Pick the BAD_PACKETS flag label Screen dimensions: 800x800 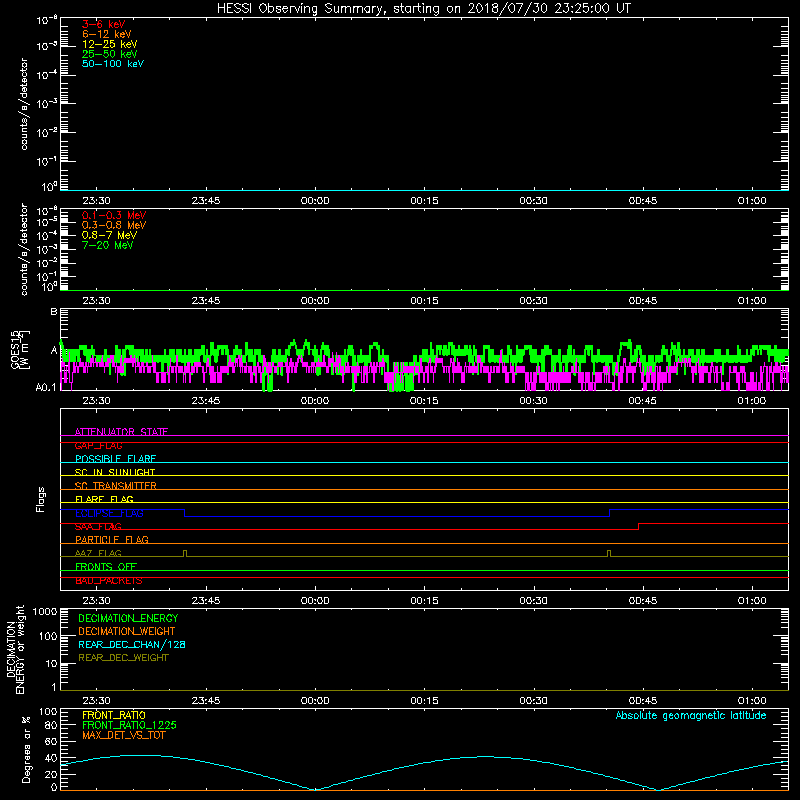coord(109,581)
